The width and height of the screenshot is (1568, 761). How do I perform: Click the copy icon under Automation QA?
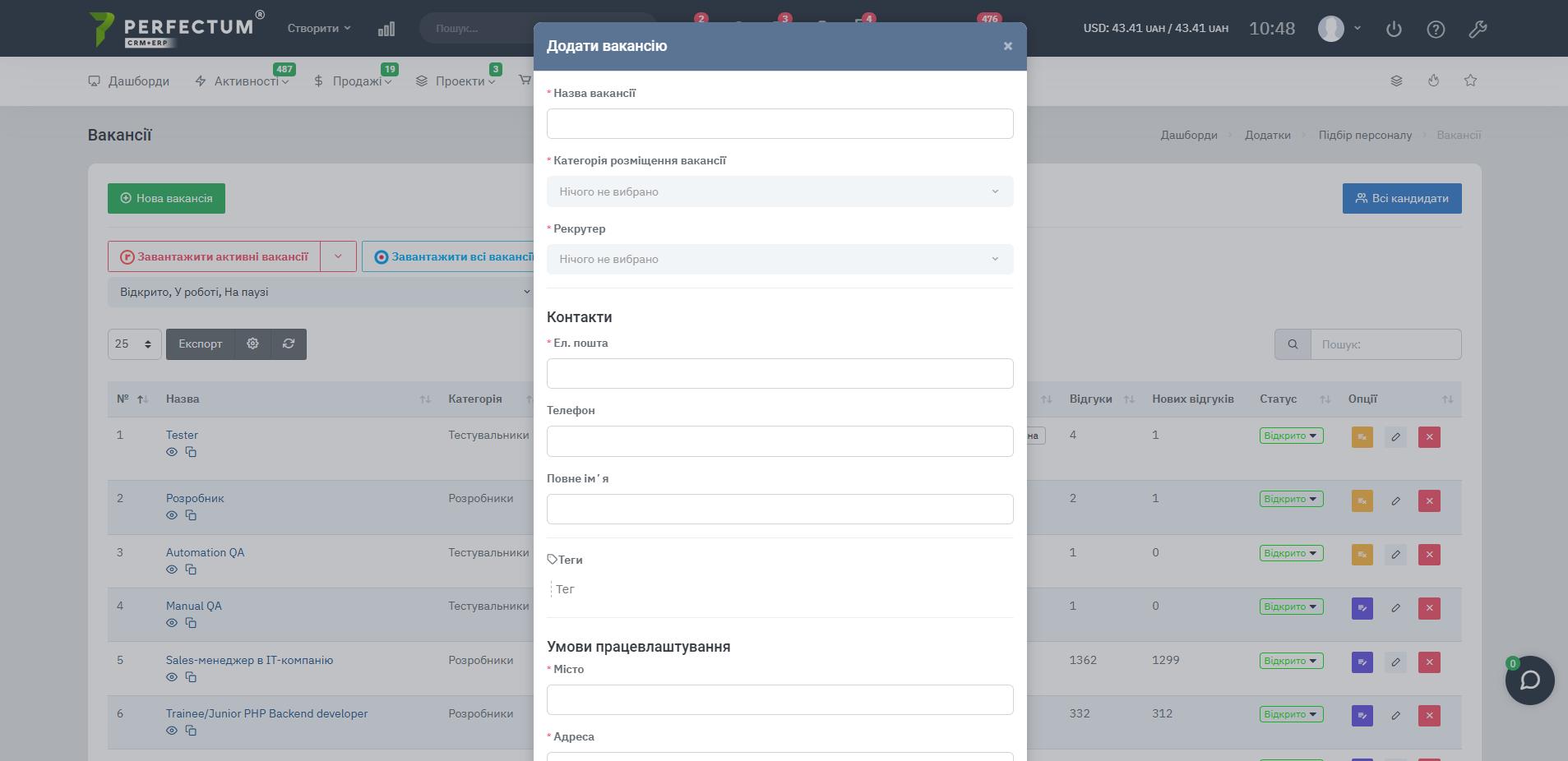191,570
